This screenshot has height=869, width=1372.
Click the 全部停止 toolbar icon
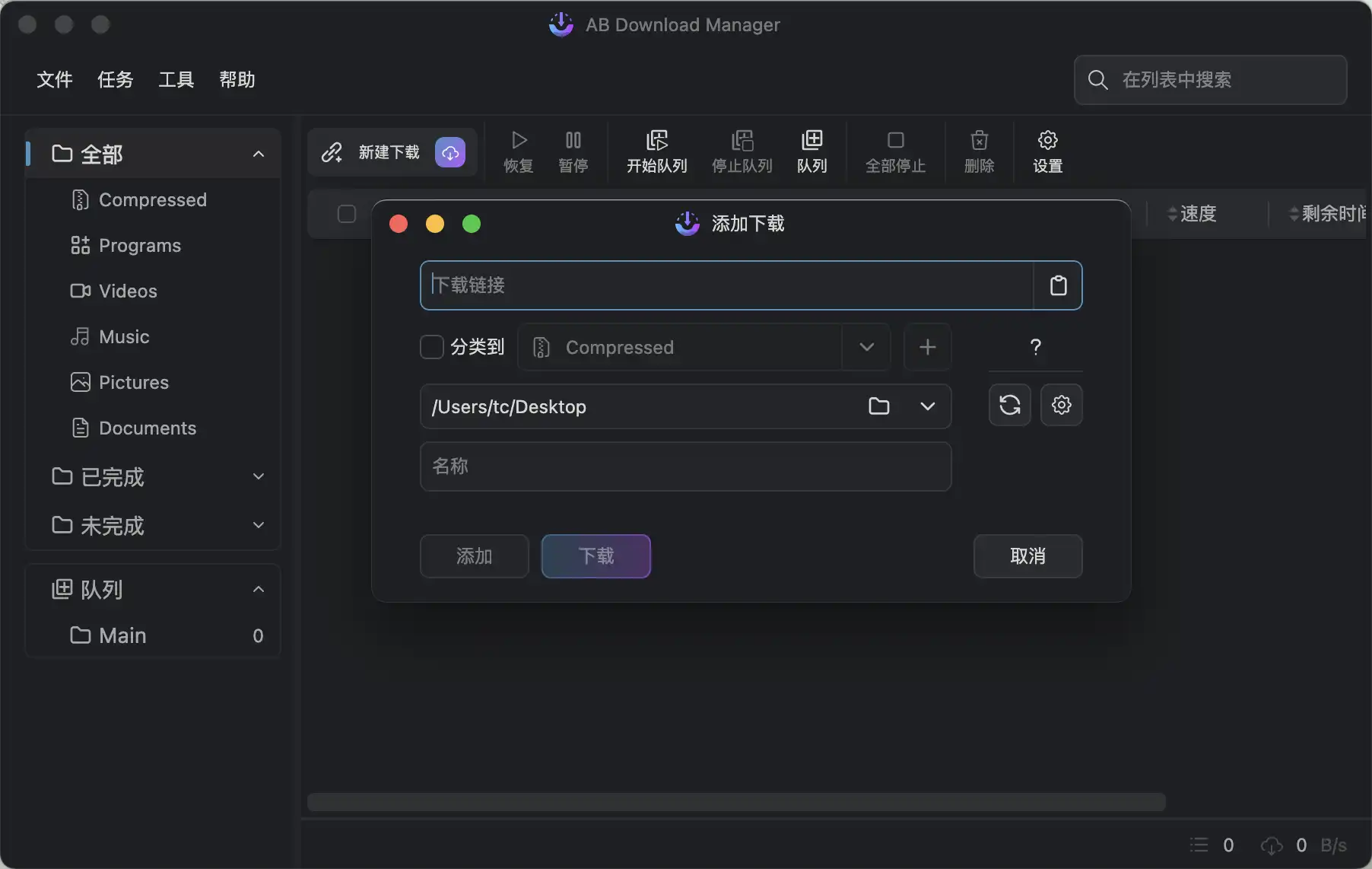[896, 140]
